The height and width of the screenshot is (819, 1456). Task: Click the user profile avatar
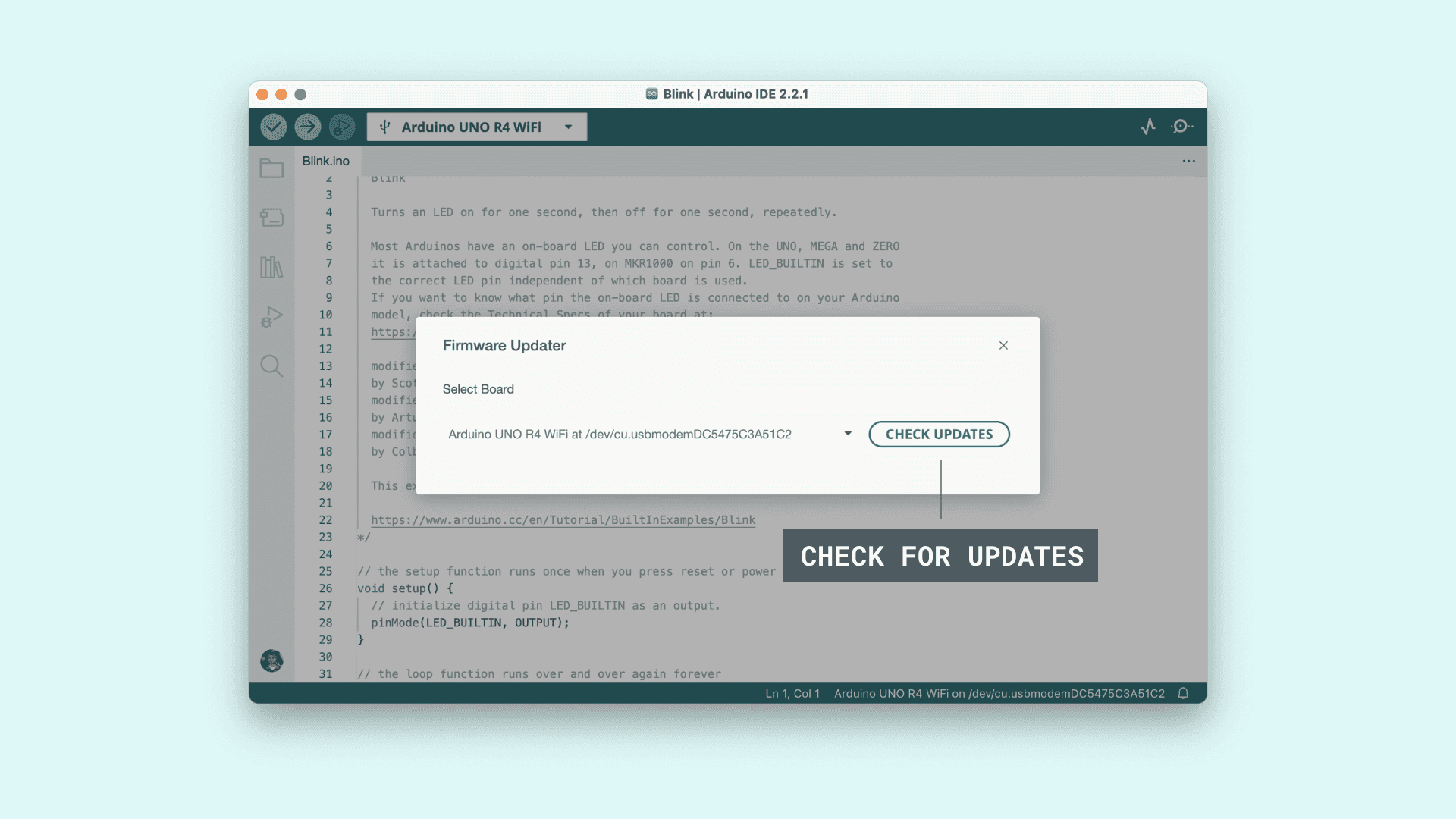271,661
